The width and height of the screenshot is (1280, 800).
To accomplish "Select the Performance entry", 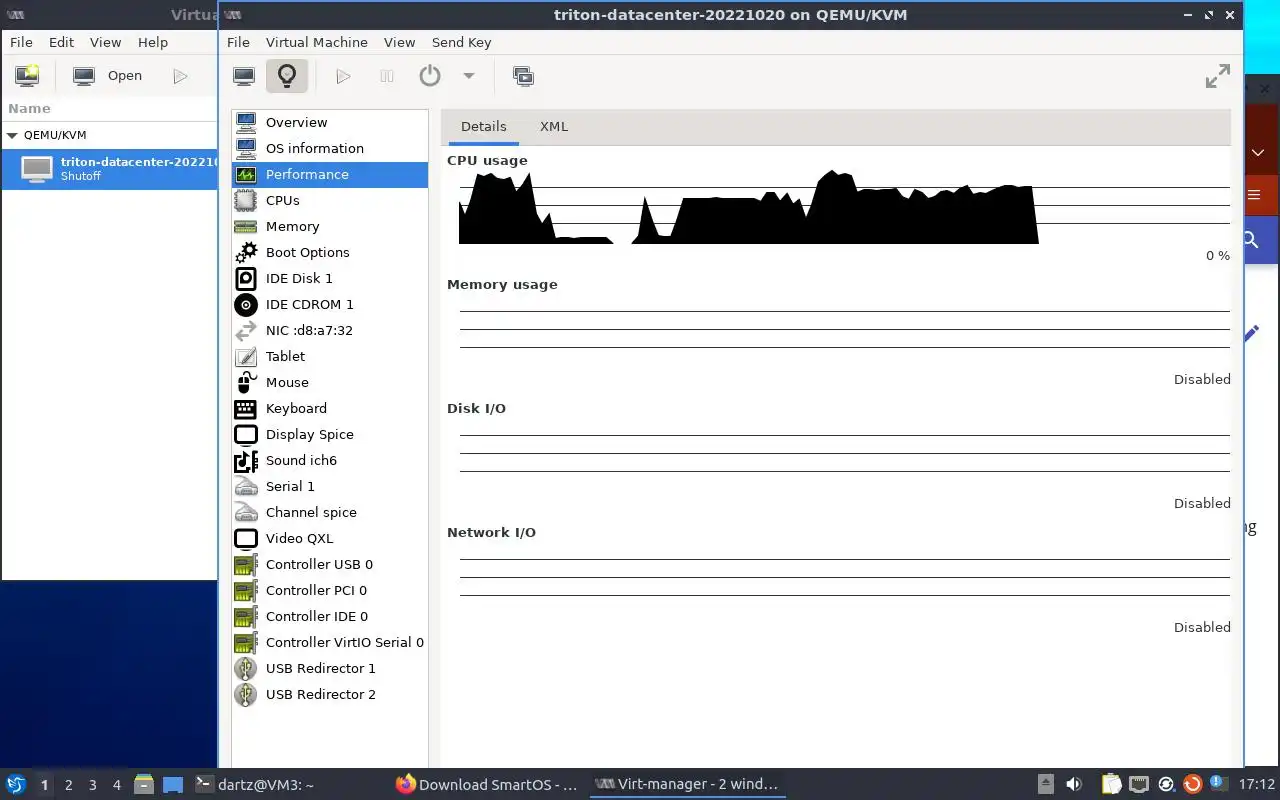I will pyautogui.click(x=330, y=174).
